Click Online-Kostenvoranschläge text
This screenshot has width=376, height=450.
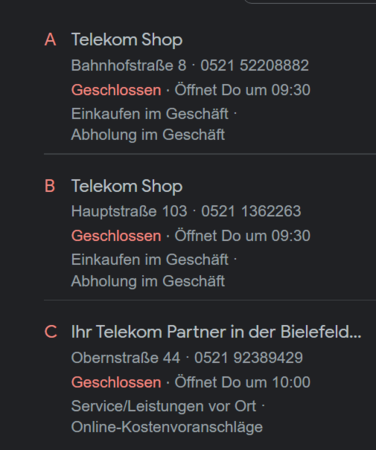pos(167,427)
